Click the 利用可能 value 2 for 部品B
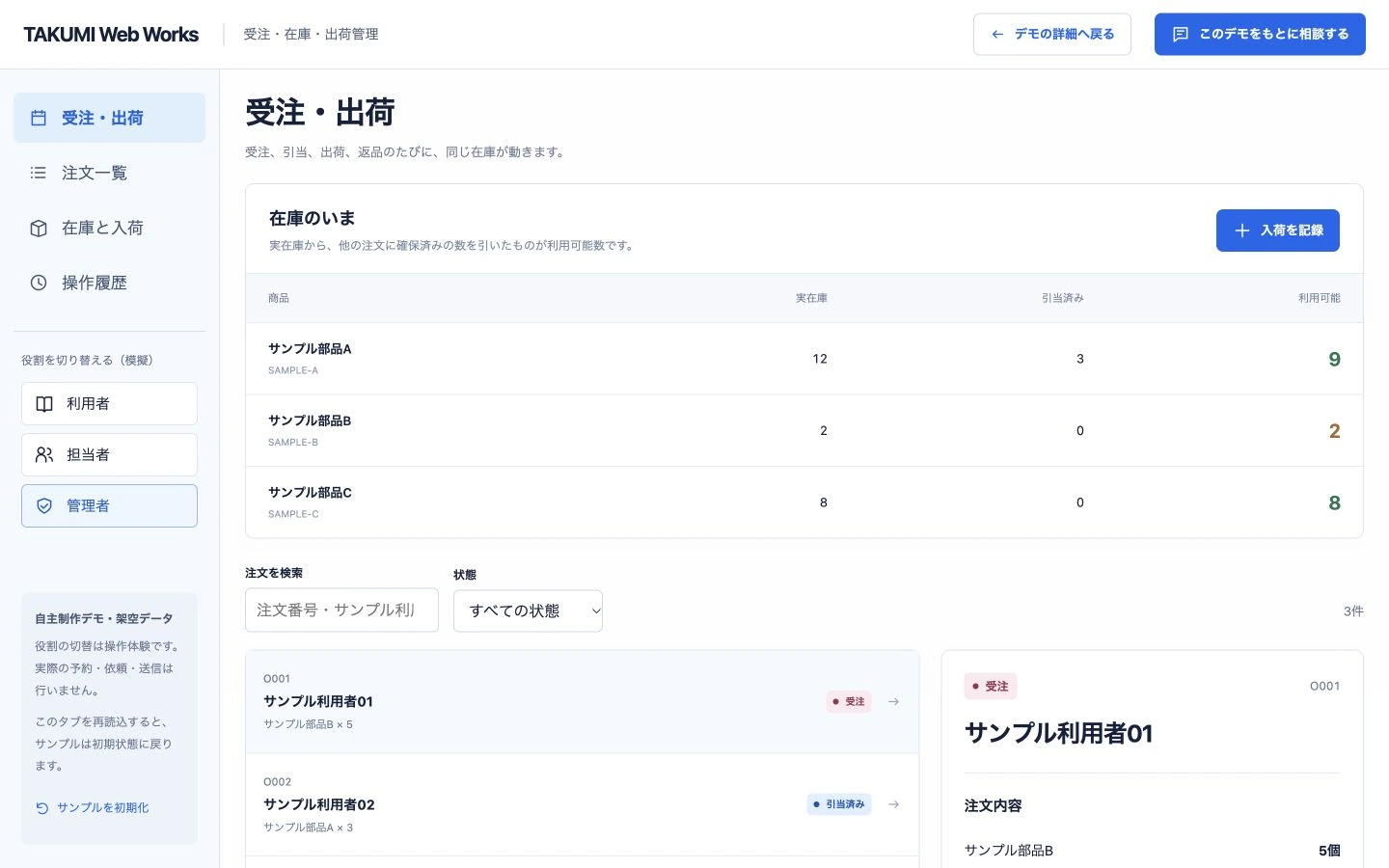This screenshot has height=868, width=1389. pyautogui.click(x=1334, y=431)
